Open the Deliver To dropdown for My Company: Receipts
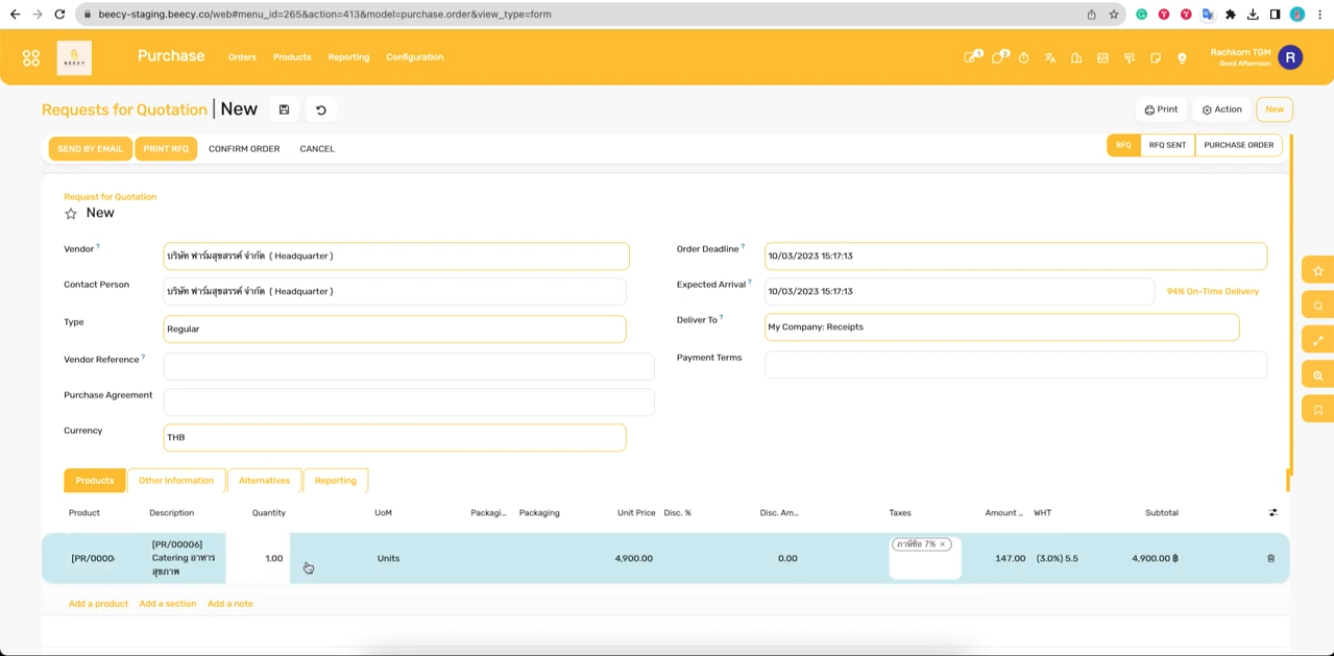 (x=1000, y=326)
